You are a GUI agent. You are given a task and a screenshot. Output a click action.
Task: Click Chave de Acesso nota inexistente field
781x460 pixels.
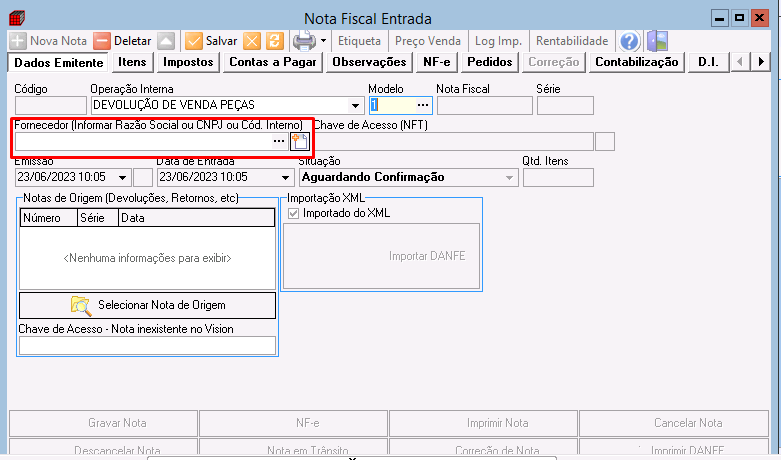(x=147, y=345)
